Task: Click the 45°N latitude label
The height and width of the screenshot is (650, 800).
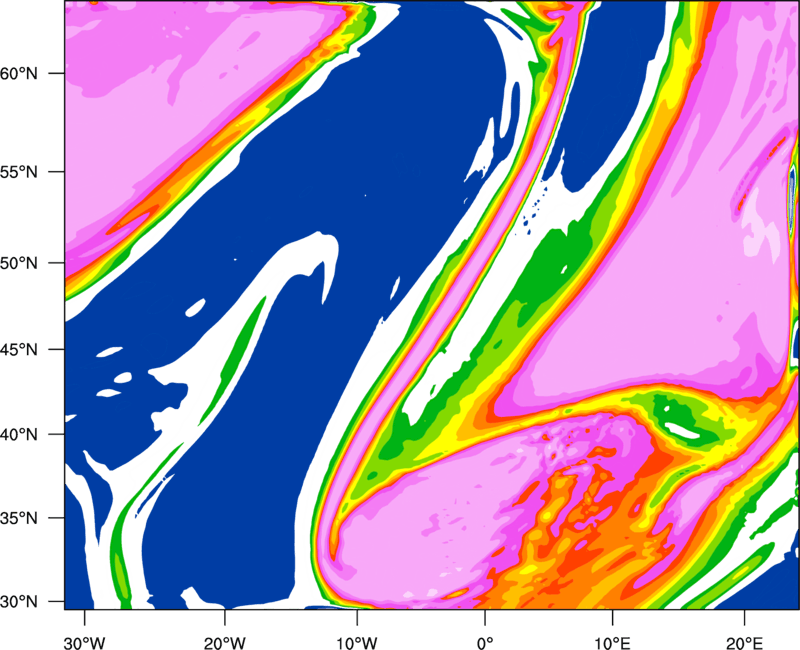Action: tap(19, 349)
